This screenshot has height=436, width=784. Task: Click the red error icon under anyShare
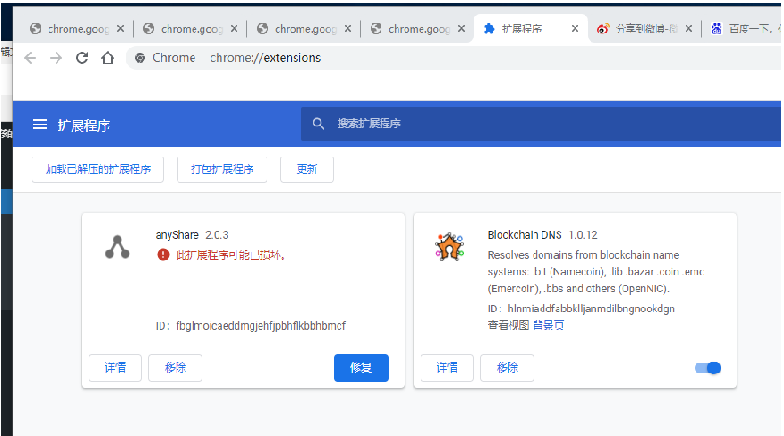tap(163, 255)
